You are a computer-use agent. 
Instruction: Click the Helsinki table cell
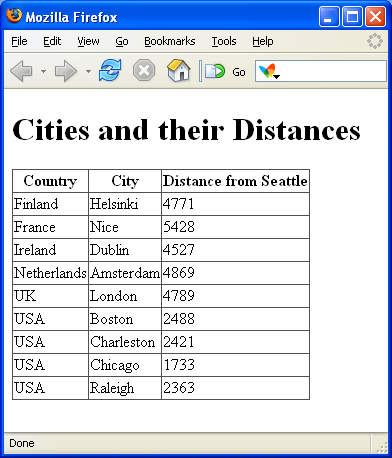tap(125, 204)
